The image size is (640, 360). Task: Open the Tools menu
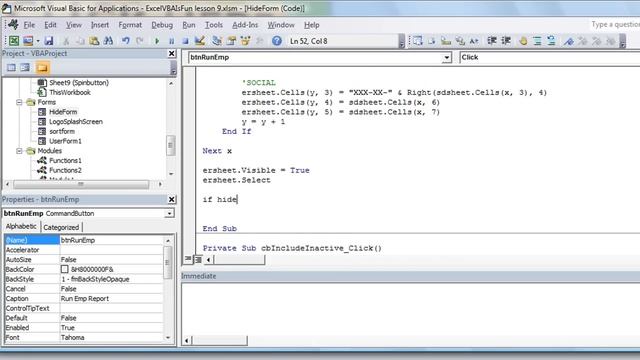tap(214, 25)
